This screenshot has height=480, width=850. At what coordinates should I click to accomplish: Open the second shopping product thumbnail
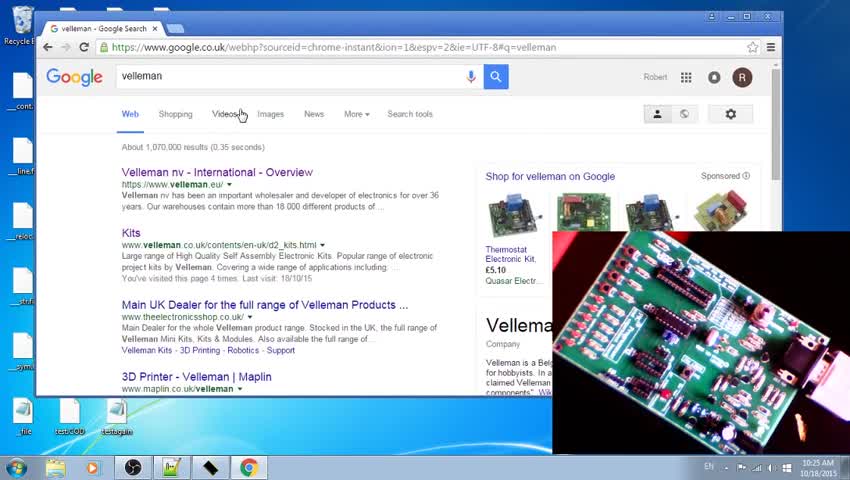(x=583, y=212)
